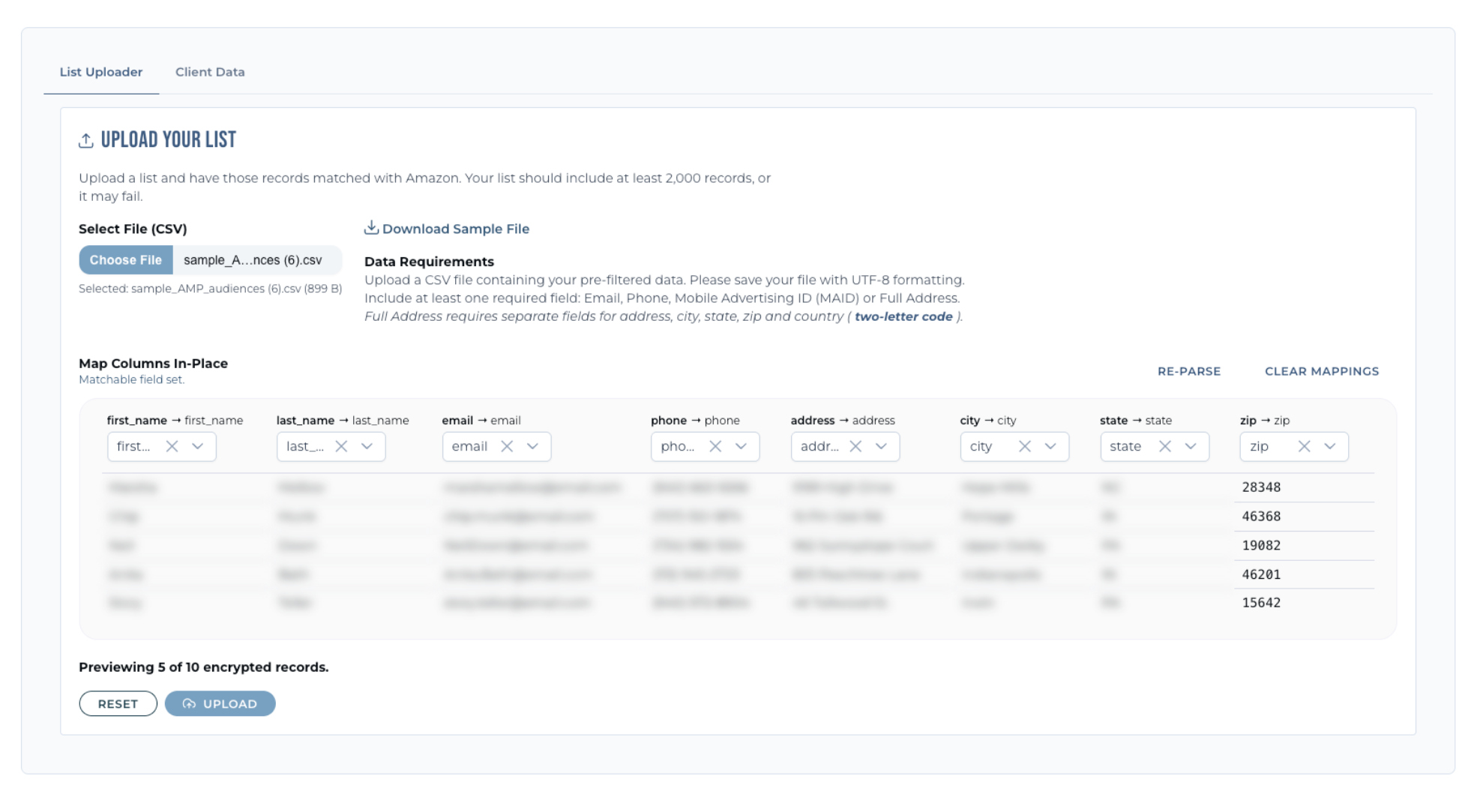Clear the email mapping with its X
The height and width of the screenshot is (812, 1477).
tap(507, 446)
